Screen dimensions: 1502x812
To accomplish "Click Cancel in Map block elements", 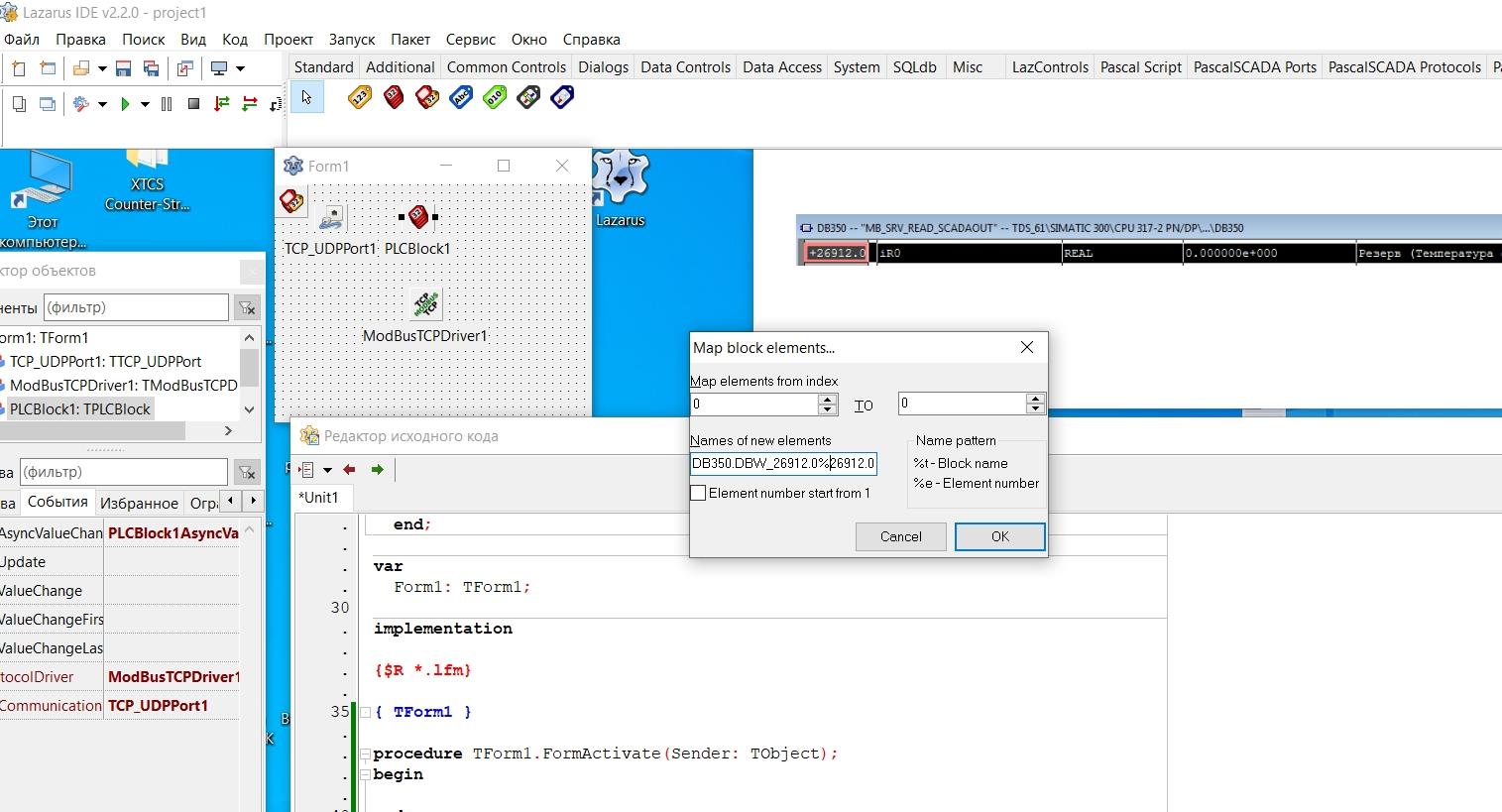I will (x=900, y=536).
